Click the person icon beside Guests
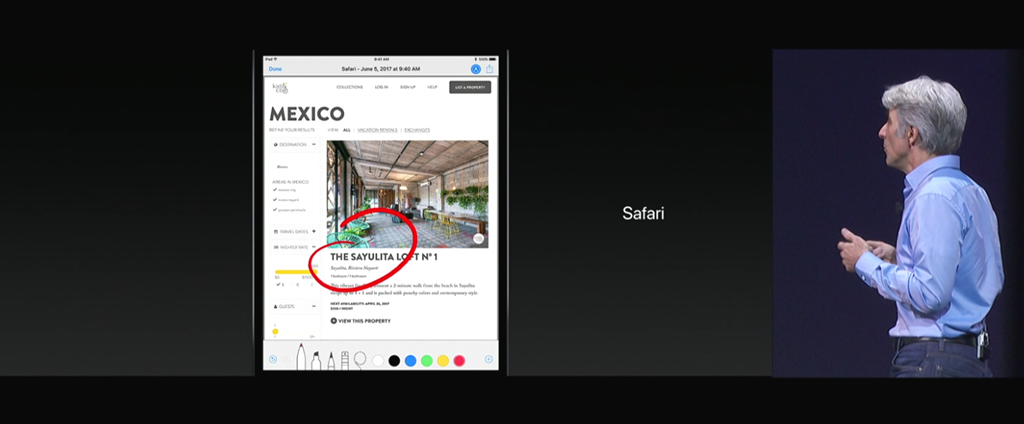 (276, 306)
